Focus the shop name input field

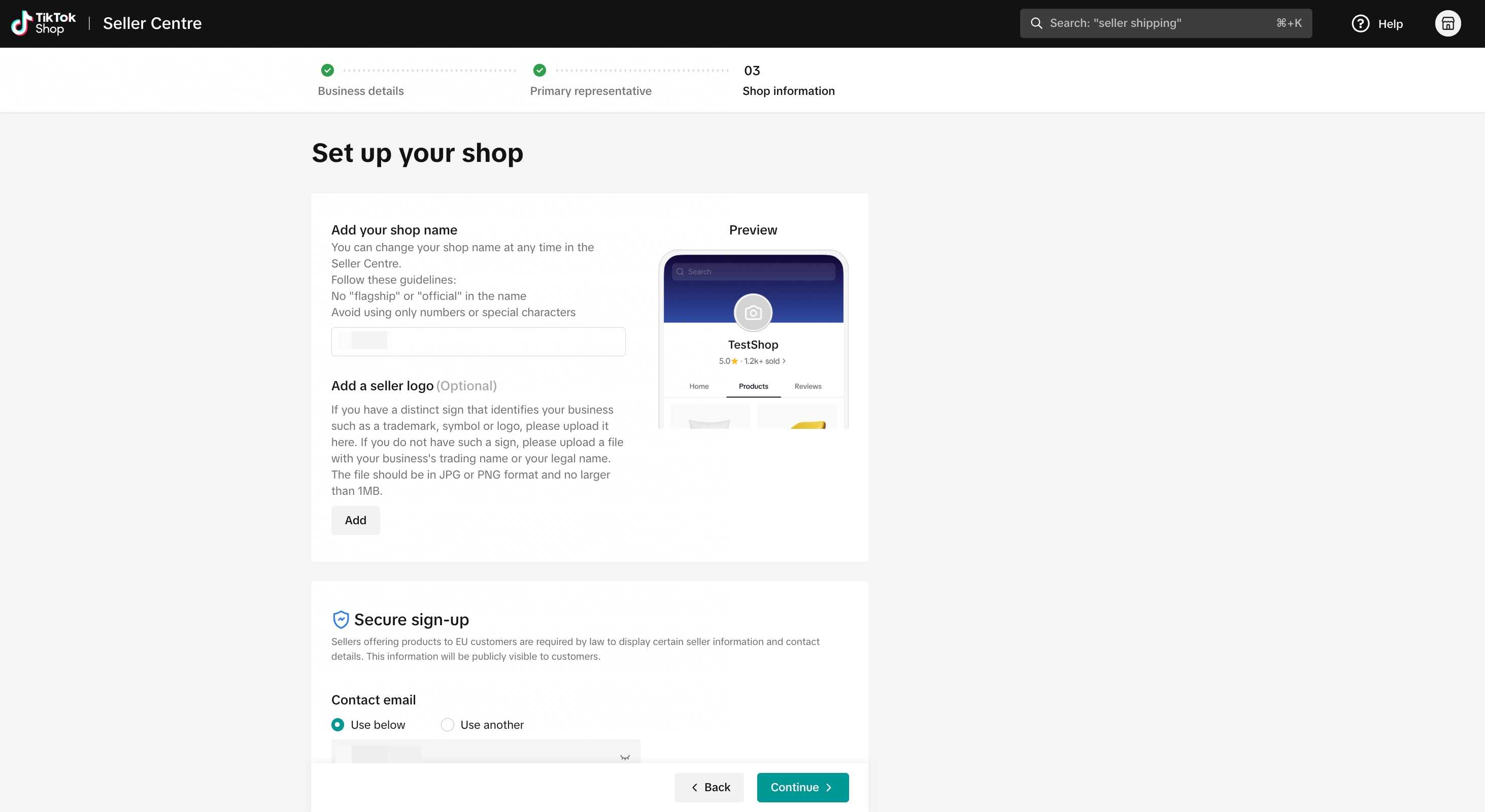pyautogui.click(x=478, y=342)
